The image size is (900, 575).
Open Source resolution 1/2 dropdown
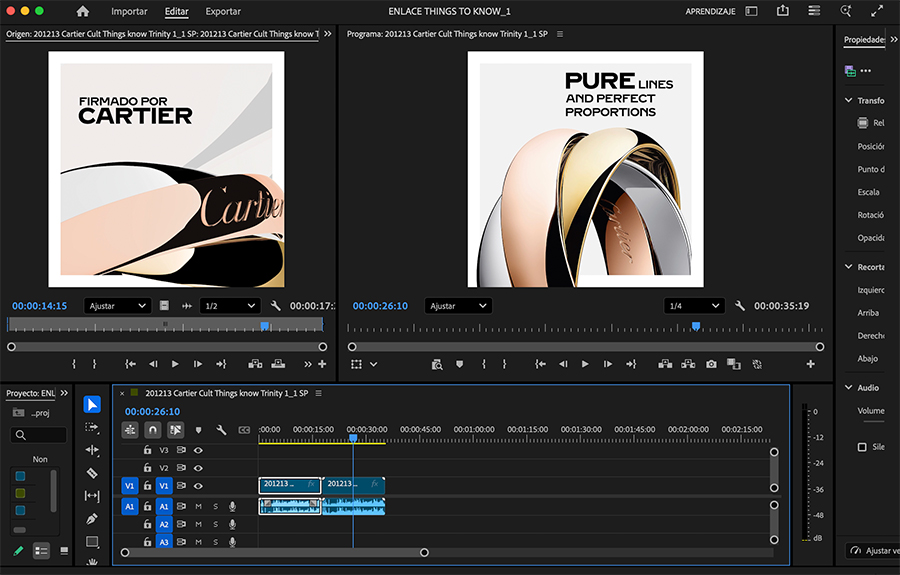click(230, 306)
